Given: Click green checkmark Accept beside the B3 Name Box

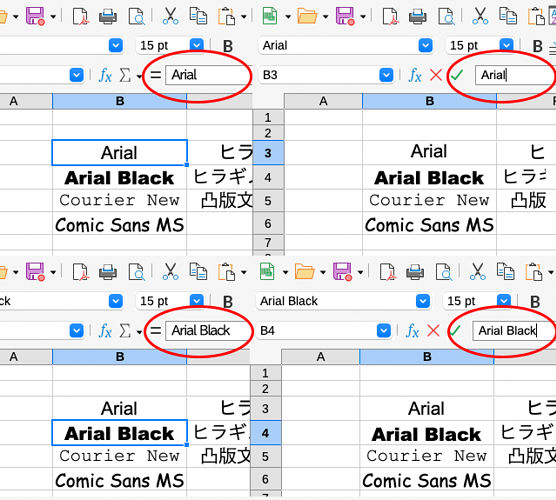Looking at the screenshot, I should (x=457, y=75).
